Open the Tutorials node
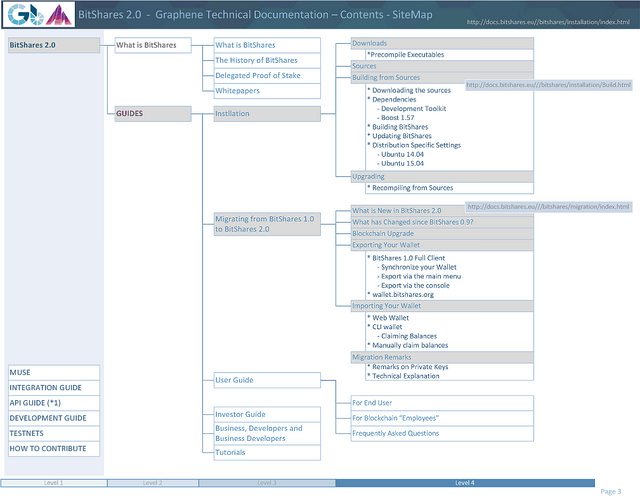The image size is (640, 496). (267, 453)
